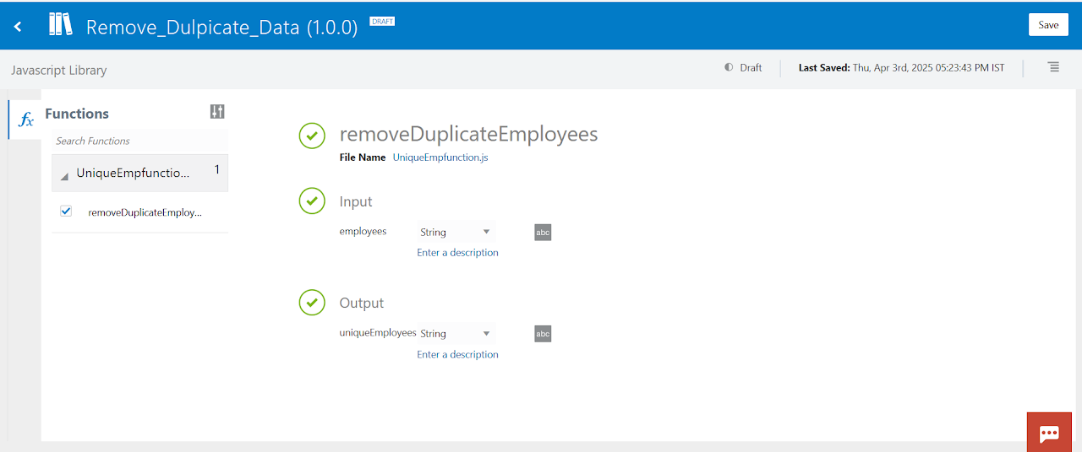The height and width of the screenshot is (459, 1084).
Task: Click the abc icon beside uniqueEmployees output
Action: 543,334
